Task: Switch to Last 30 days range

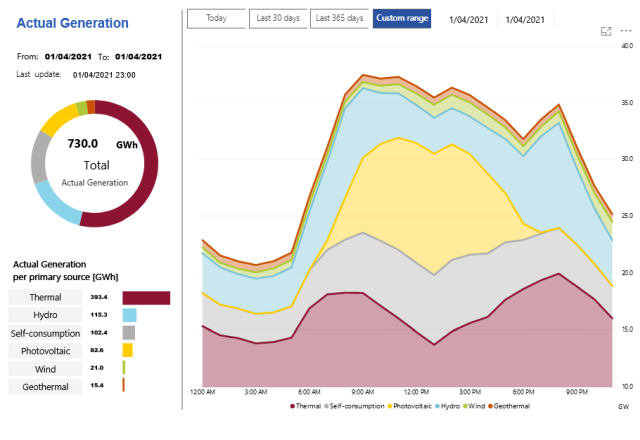Action: point(278,18)
